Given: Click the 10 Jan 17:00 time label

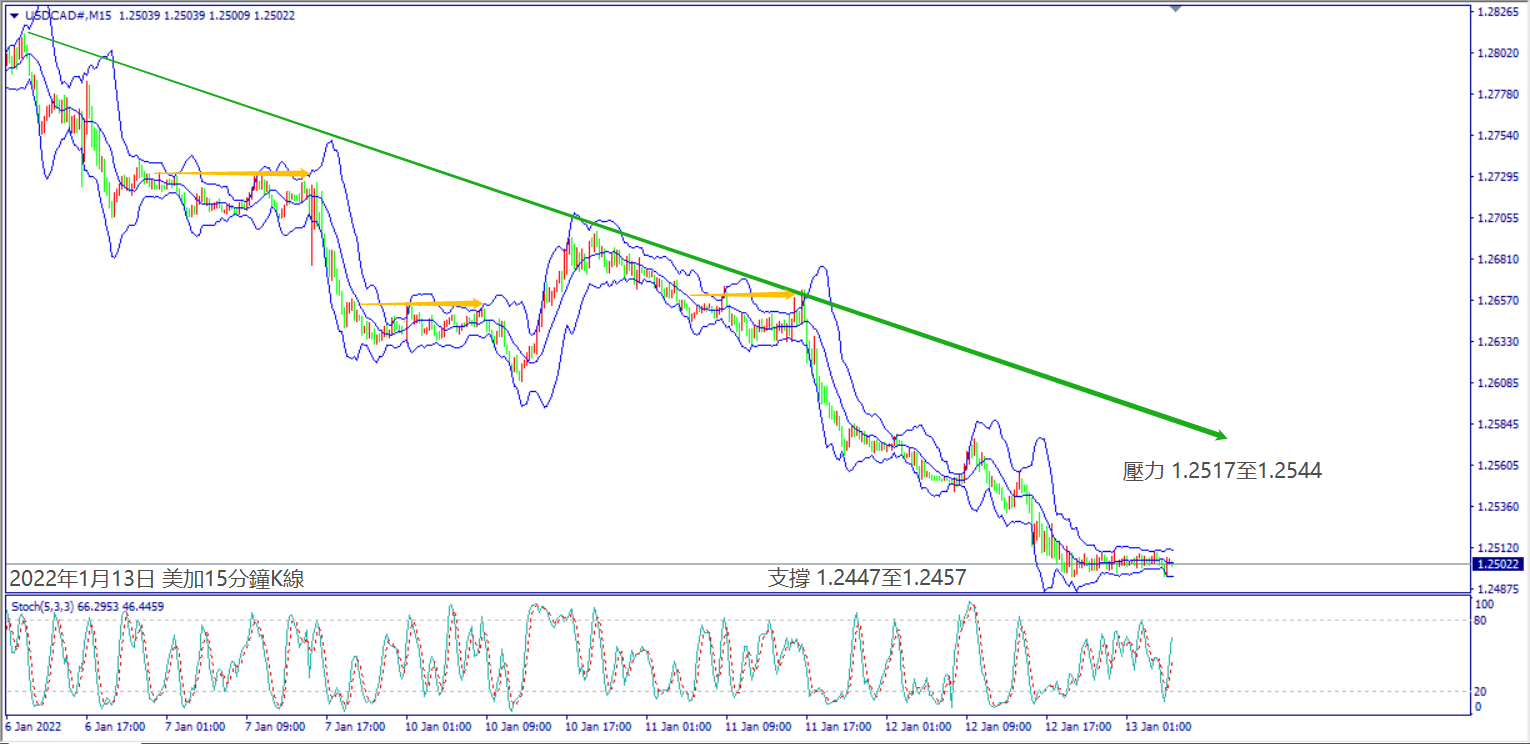Looking at the screenshot, I should click(x=598, y=726).
